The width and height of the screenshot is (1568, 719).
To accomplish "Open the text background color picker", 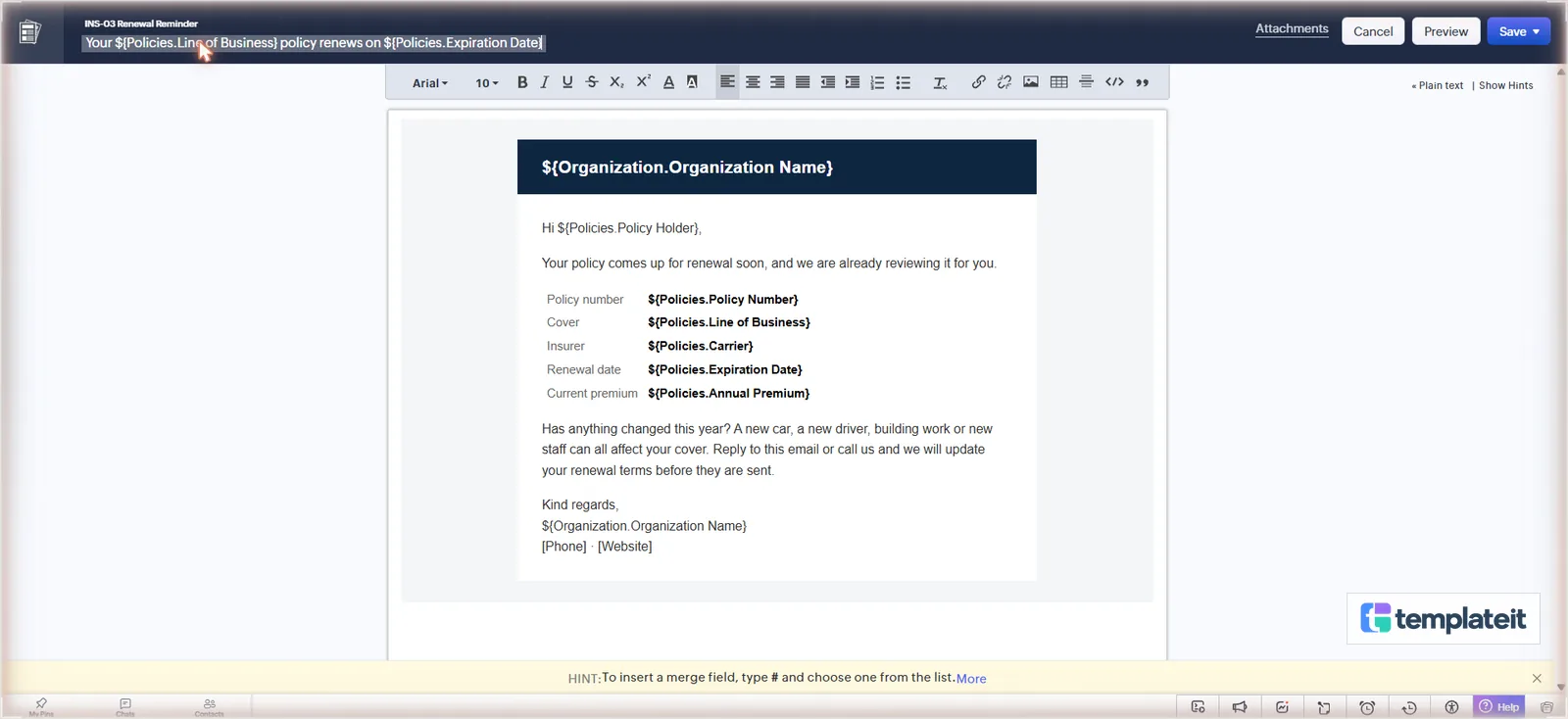I will pyautogui.click(x=692, y=82).
